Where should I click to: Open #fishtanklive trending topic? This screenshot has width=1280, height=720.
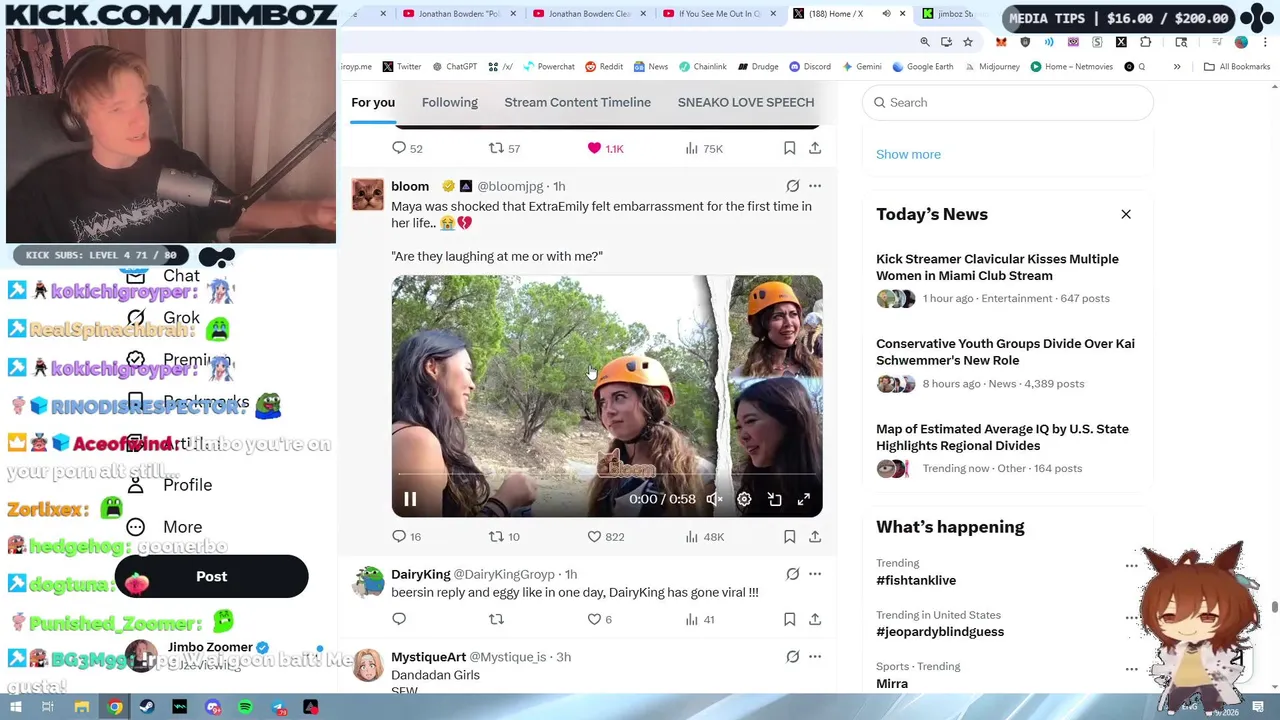click(916, 580)
